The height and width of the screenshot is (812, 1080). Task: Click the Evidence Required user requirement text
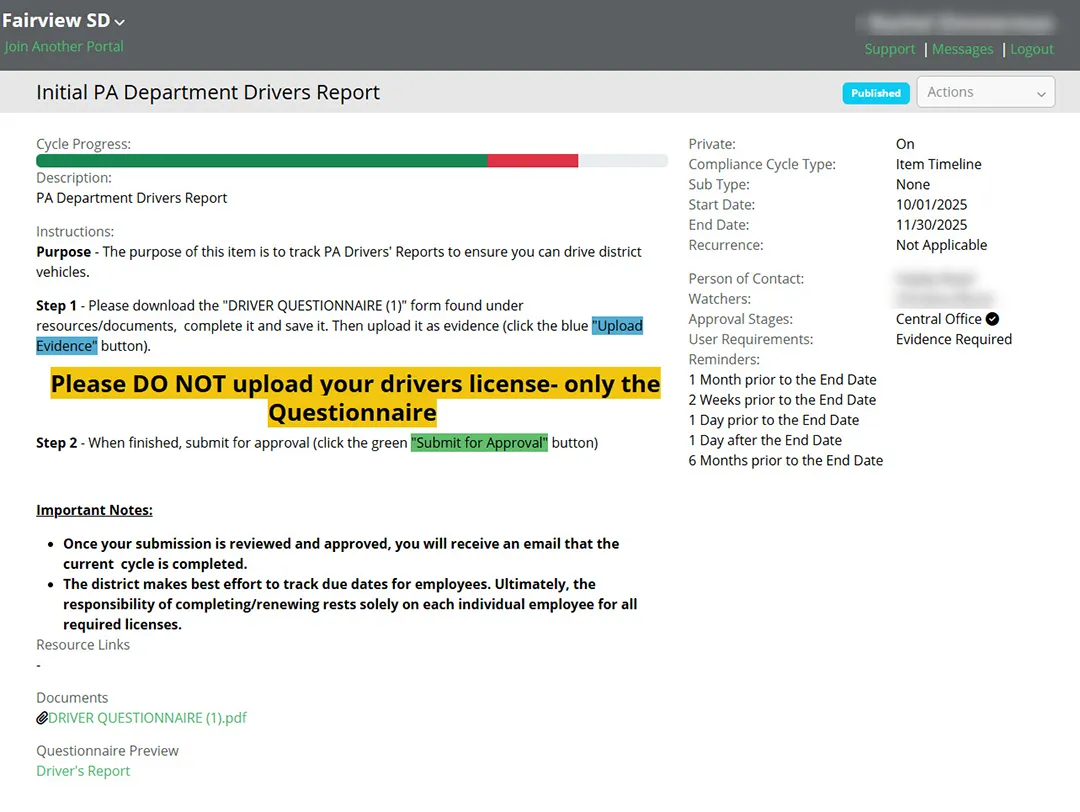pyautogui.click(x=953, y=339)
